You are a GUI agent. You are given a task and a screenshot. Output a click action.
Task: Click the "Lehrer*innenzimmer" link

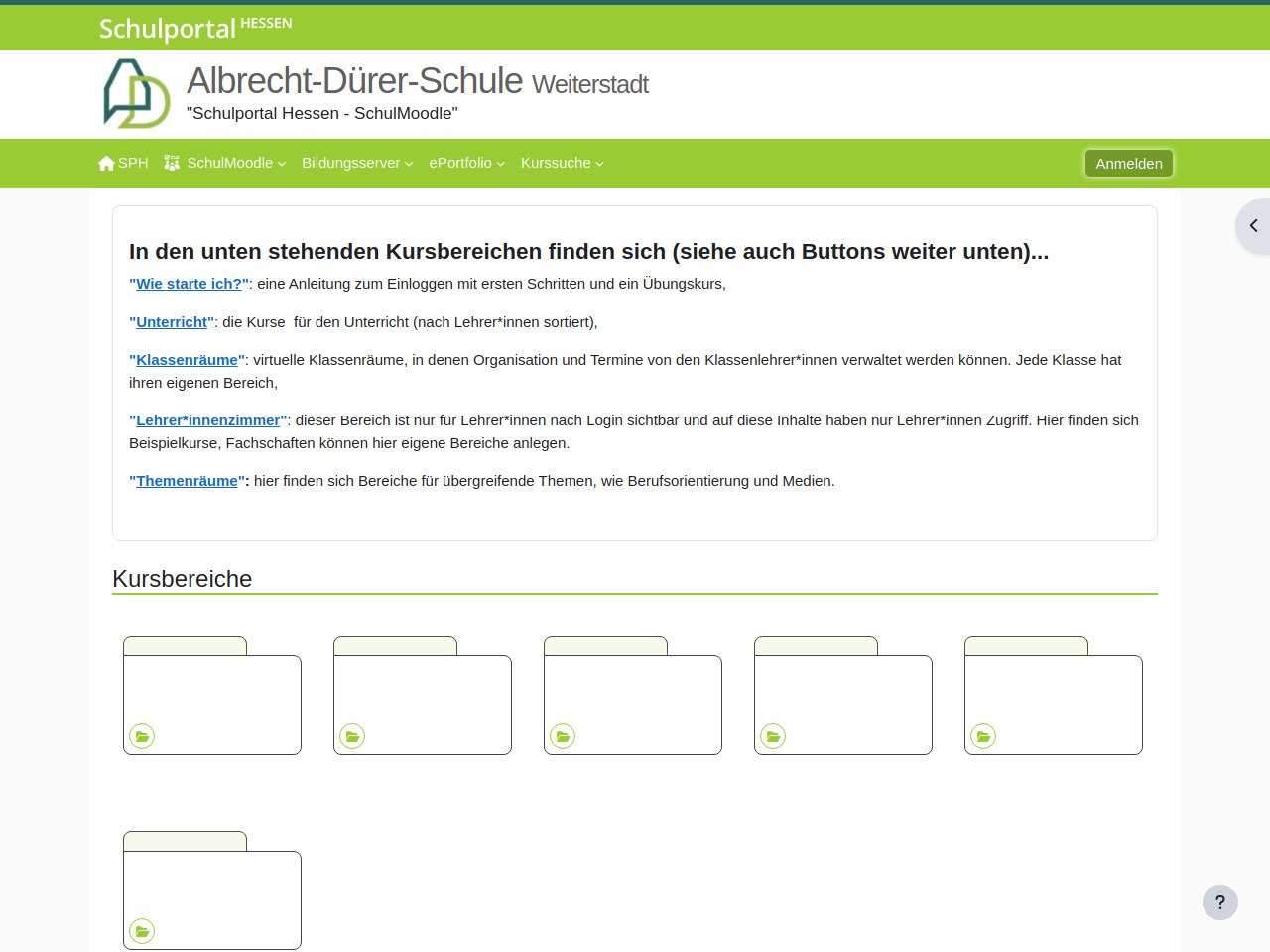click(207, 420)
